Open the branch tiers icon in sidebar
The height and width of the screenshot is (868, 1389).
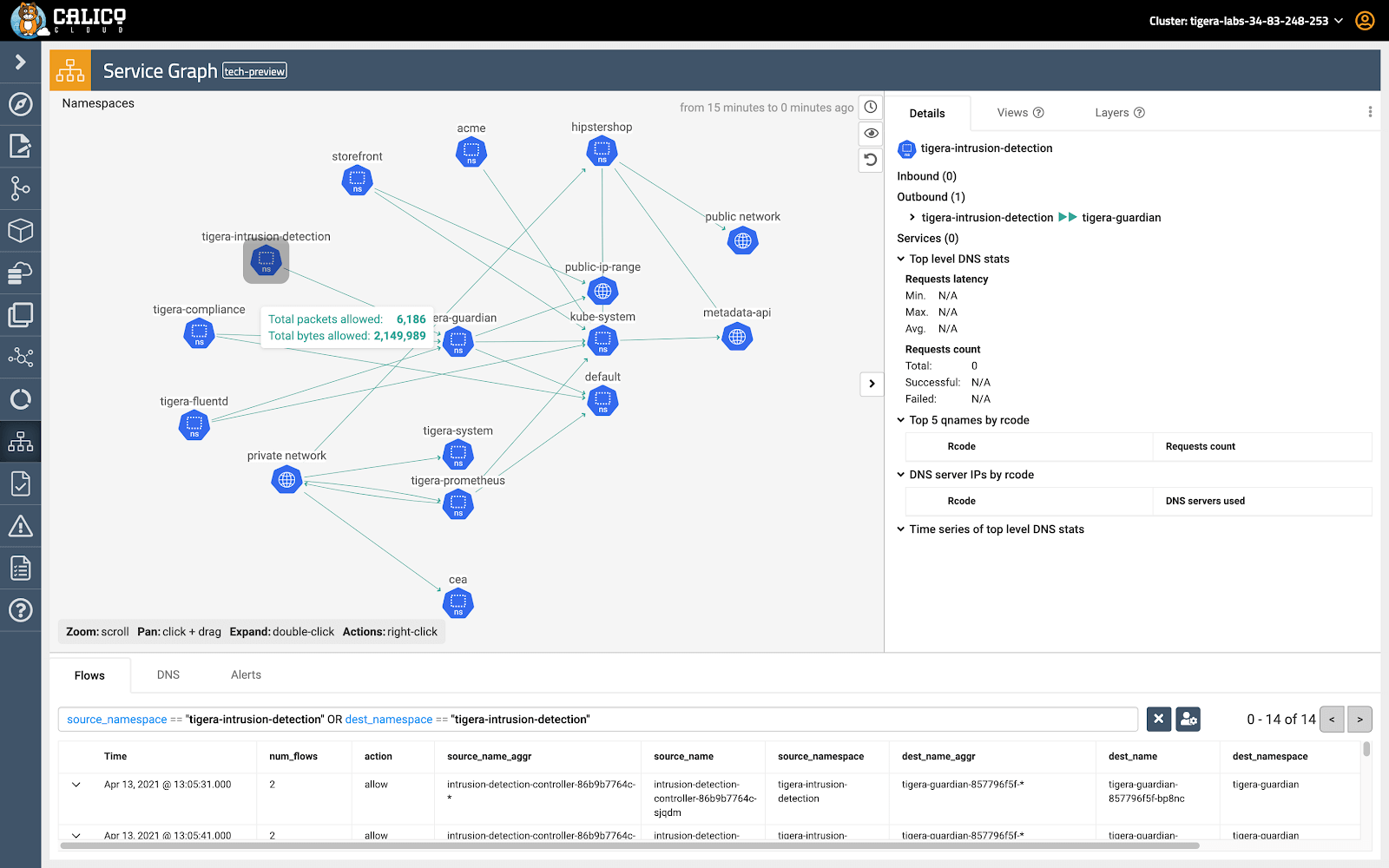click(20, 188)
